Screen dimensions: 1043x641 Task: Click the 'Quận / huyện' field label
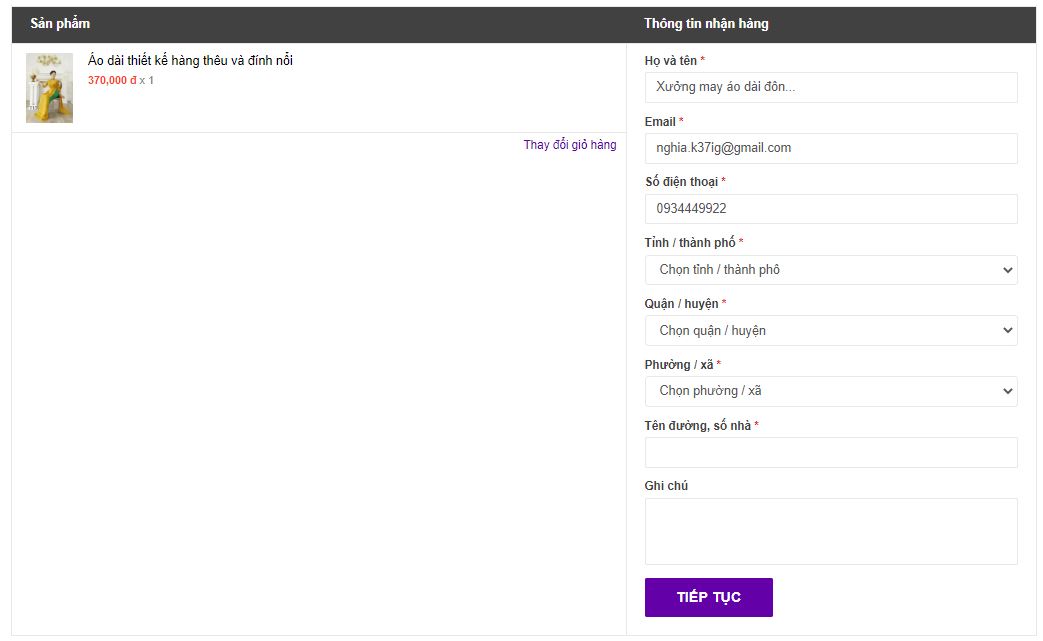coord(681,304)
